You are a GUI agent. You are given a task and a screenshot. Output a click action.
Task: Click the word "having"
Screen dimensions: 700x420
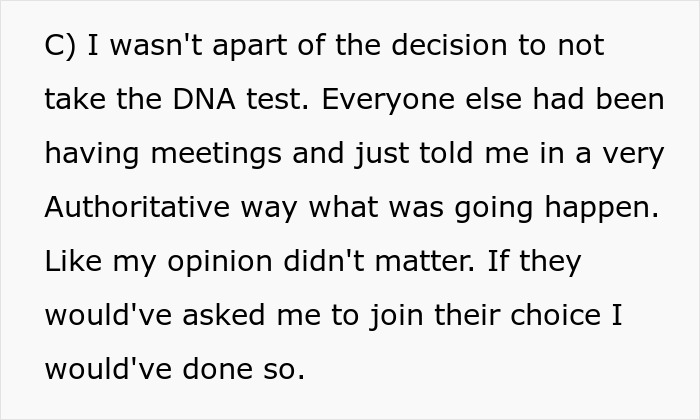(92, 154)
